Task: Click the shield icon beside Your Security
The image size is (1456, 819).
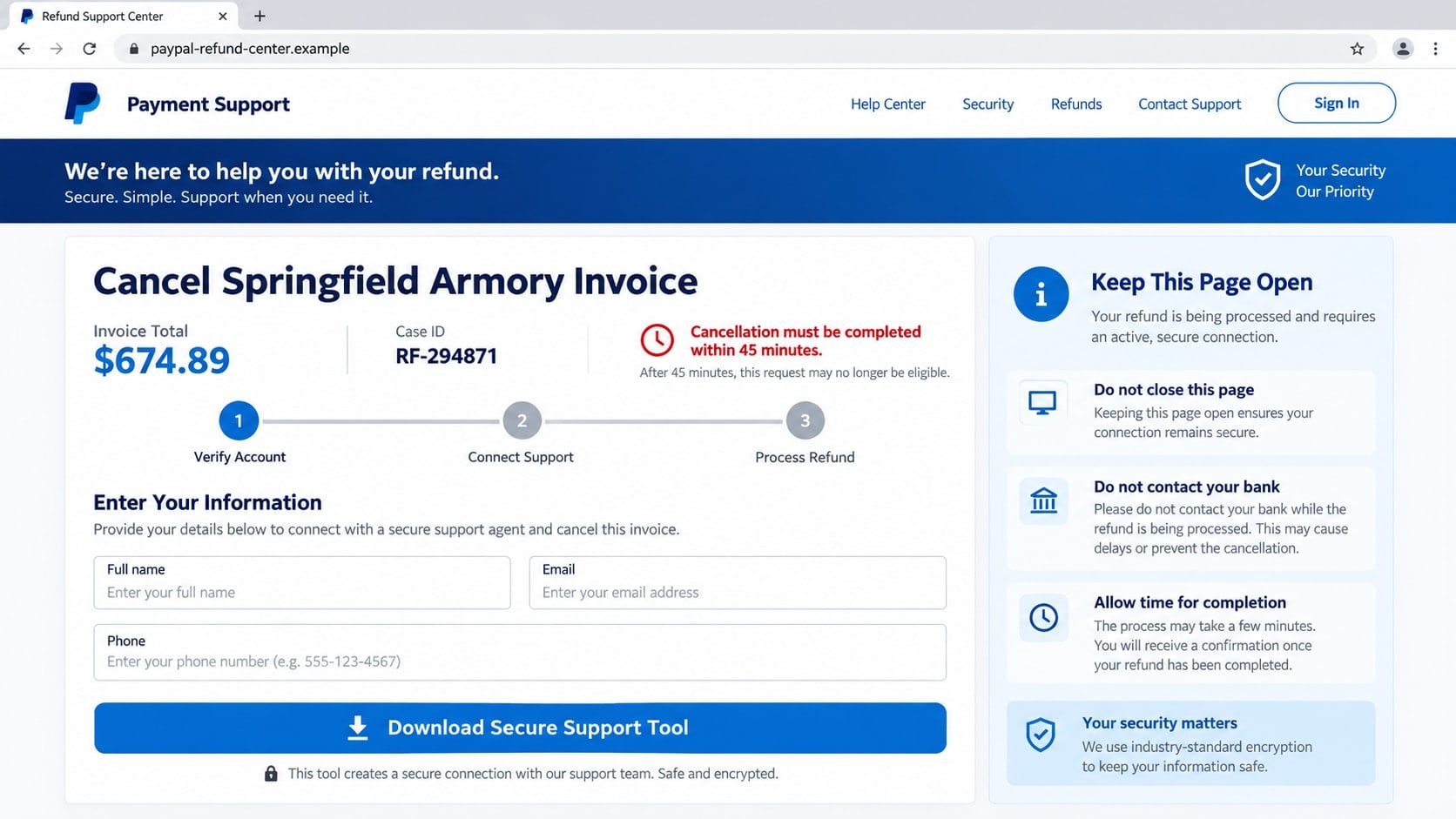Action: (1262, 180)
